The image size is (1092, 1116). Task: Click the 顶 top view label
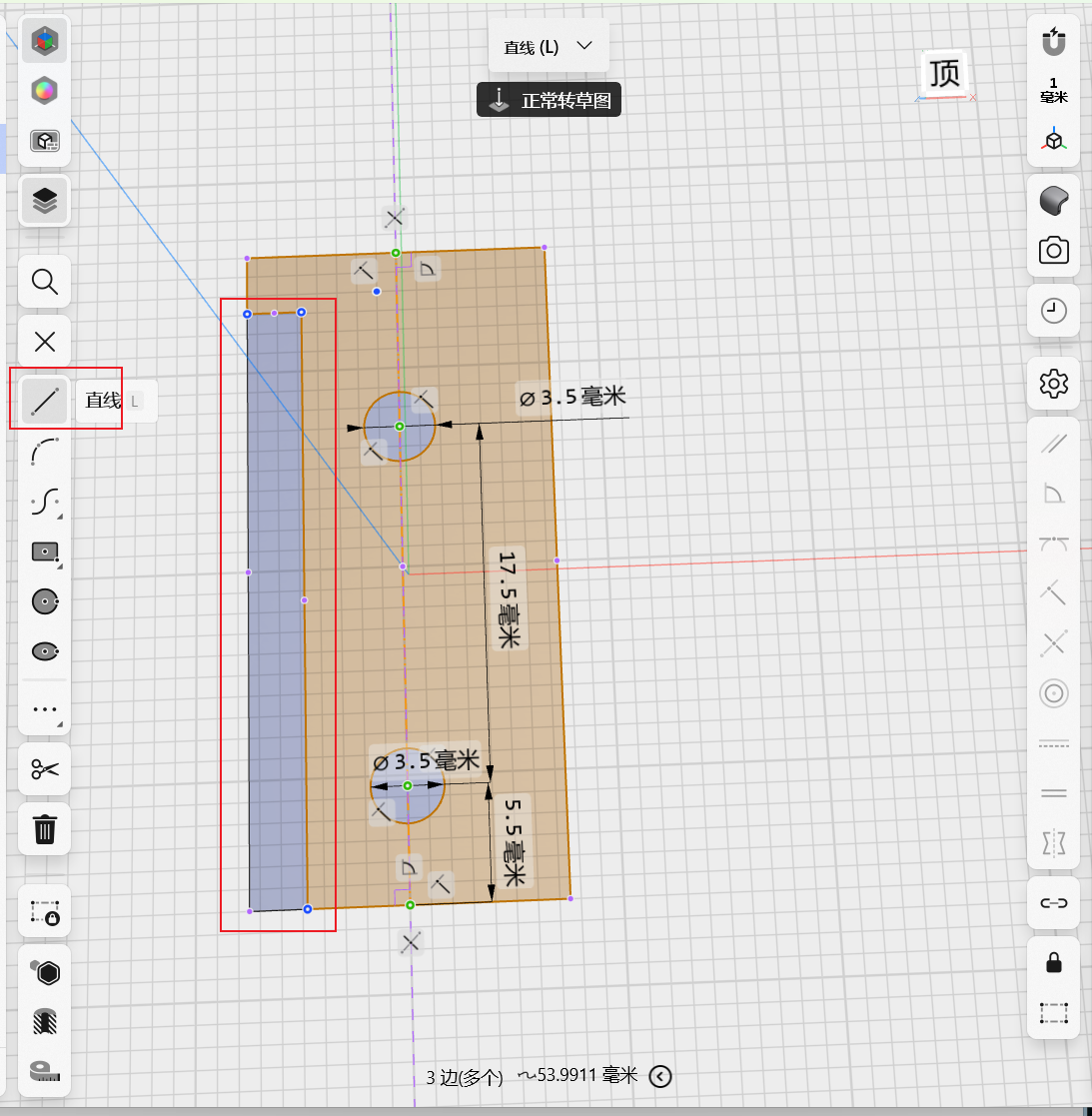944,74
